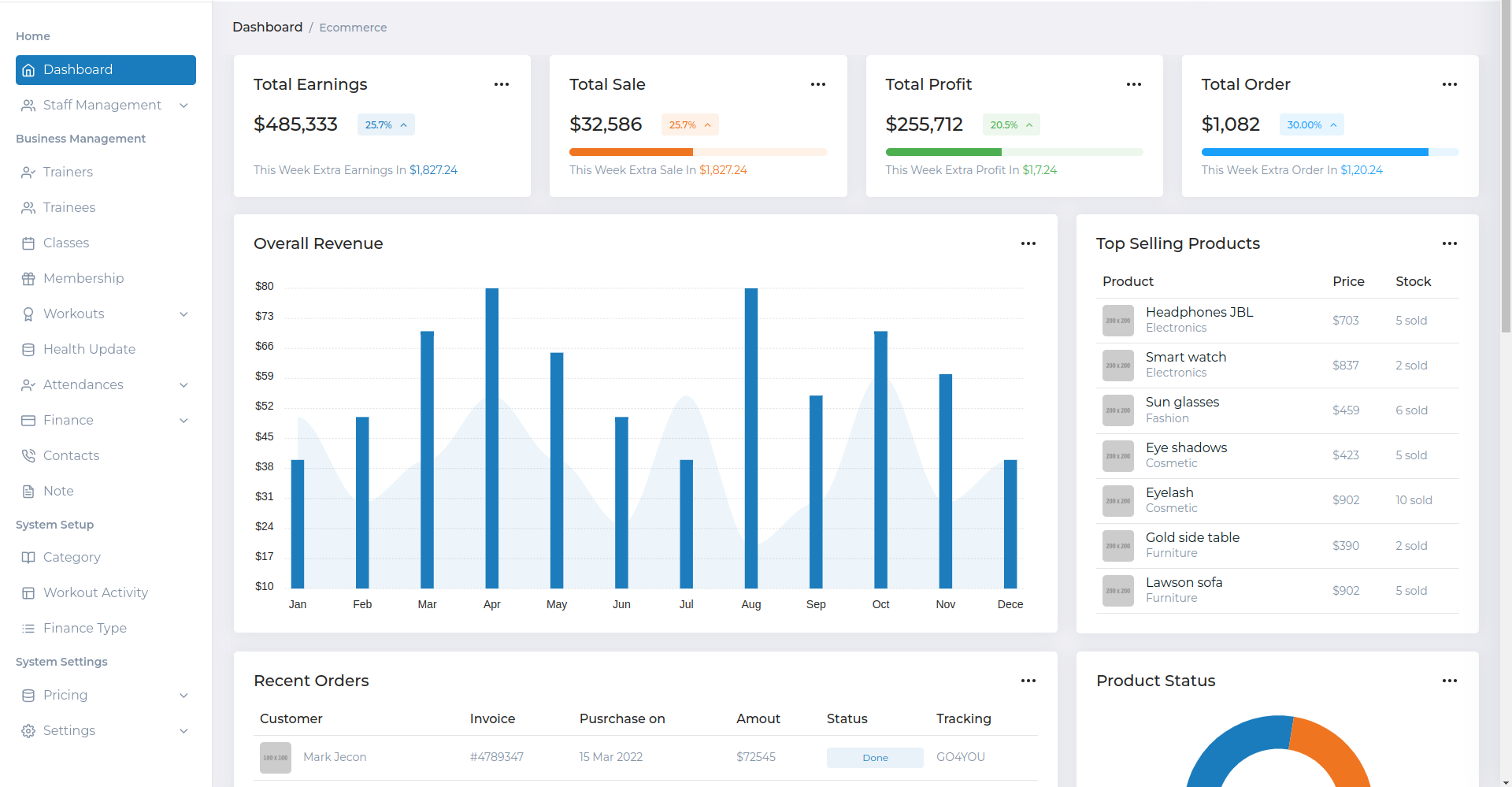The image size is (1512, 787).
Task: Click the Done status badge
Action: [x=874, y=758]
